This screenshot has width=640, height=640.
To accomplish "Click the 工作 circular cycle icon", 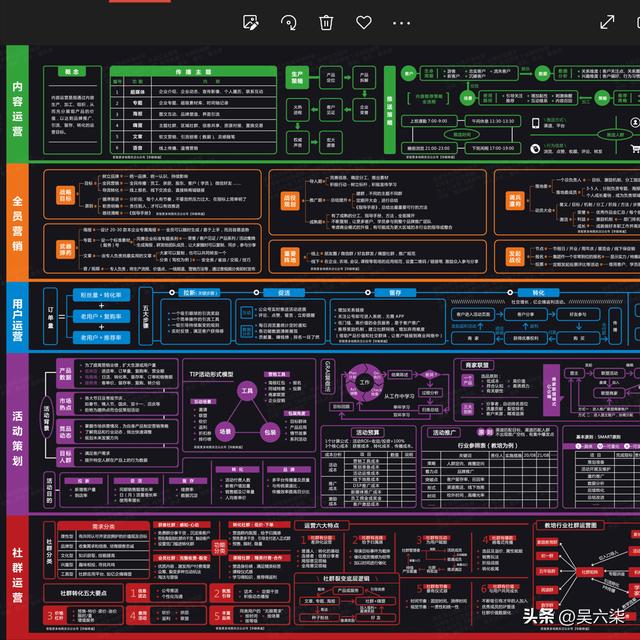I will [364, 382].
